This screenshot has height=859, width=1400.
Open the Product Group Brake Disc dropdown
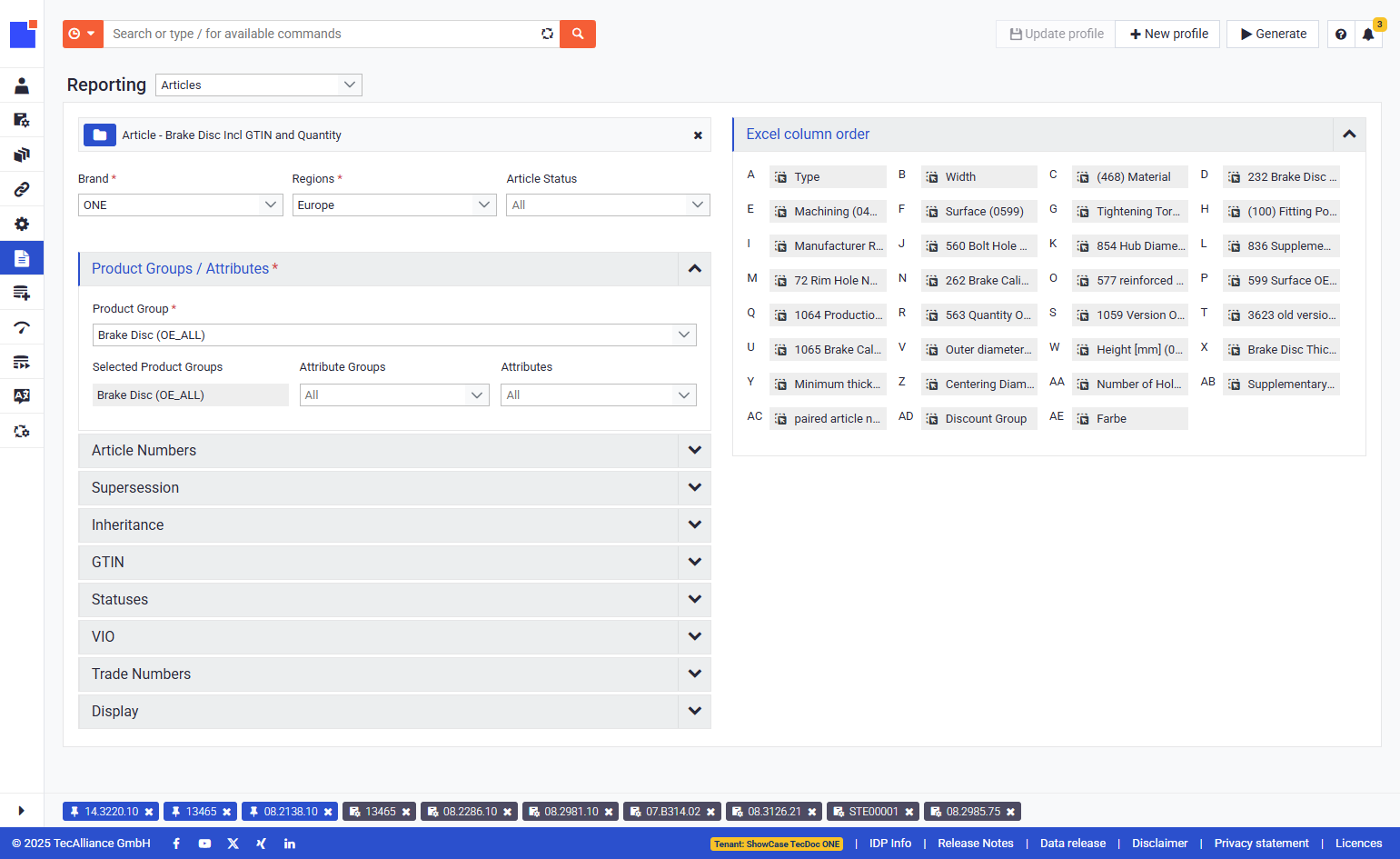click(394, 335)
